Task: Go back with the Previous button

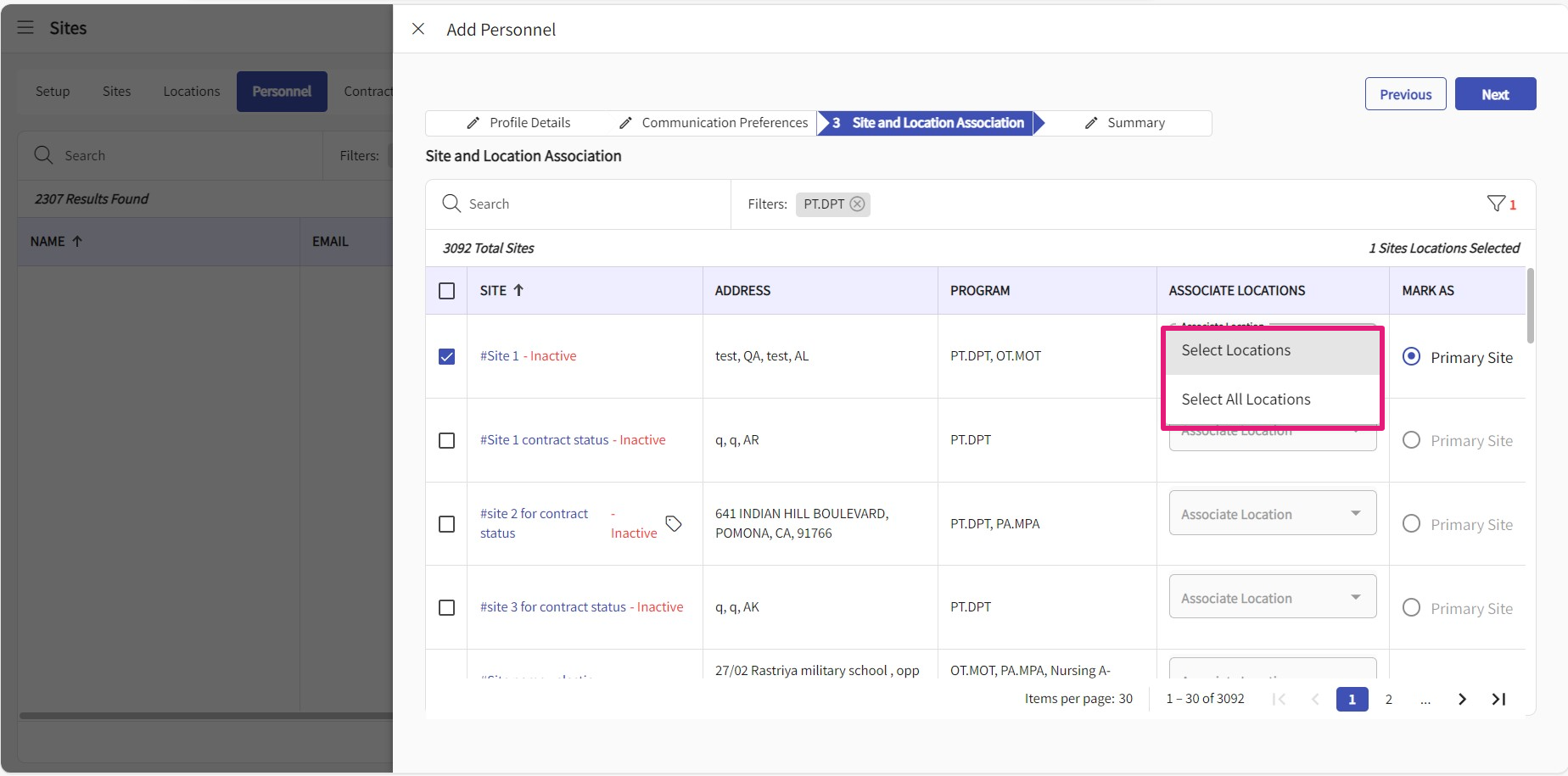Action: coord(1405,94)
